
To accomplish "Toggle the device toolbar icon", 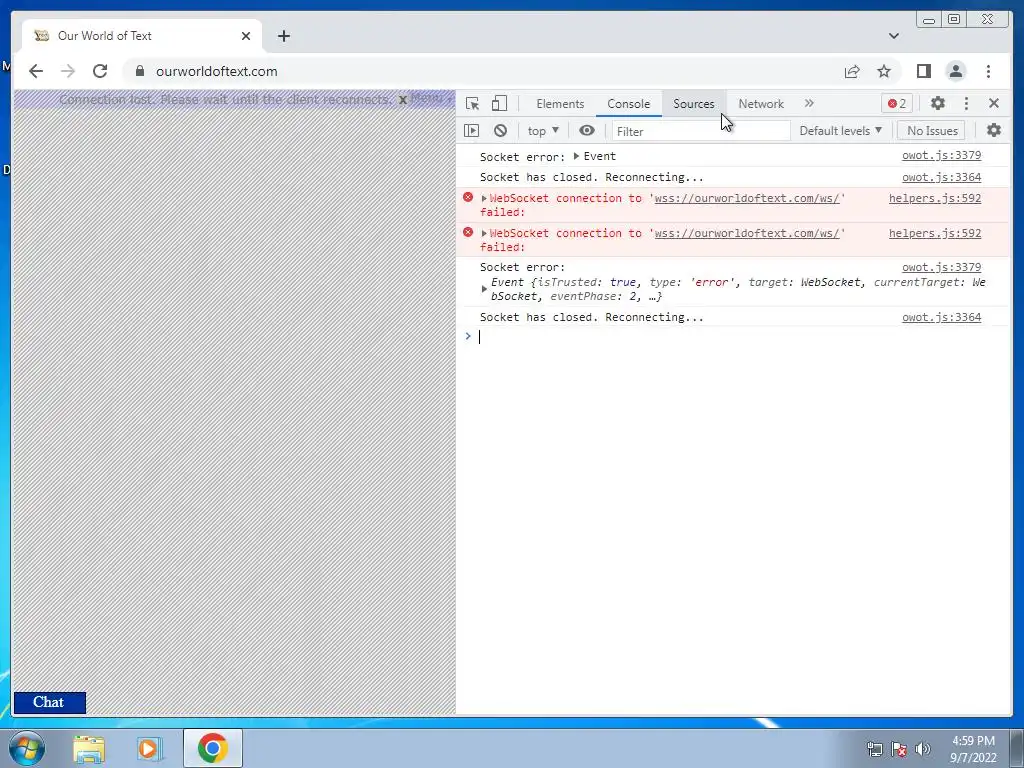I will tap(500, 103).
